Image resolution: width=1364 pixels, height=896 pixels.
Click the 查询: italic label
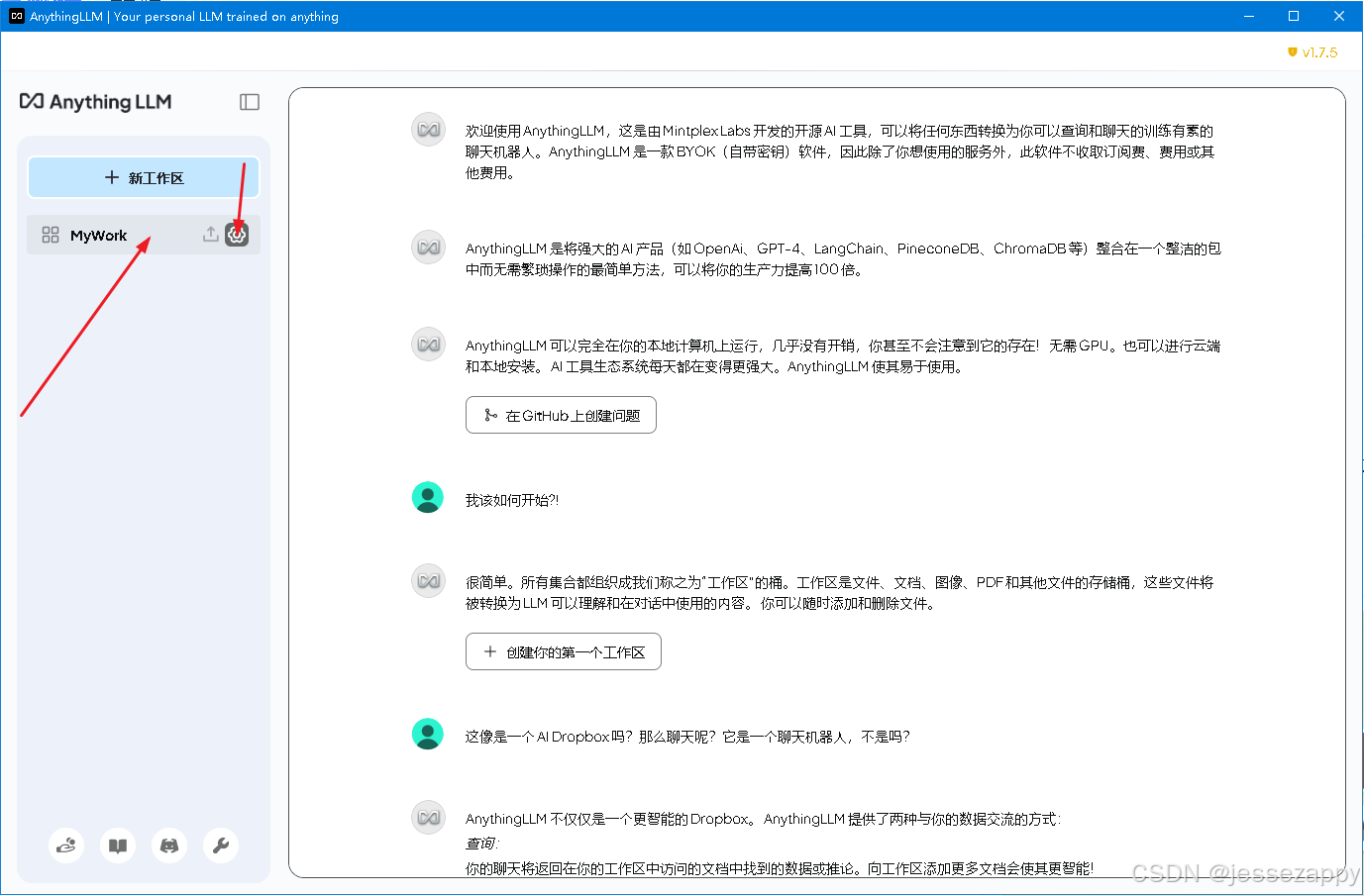point(482,844)
